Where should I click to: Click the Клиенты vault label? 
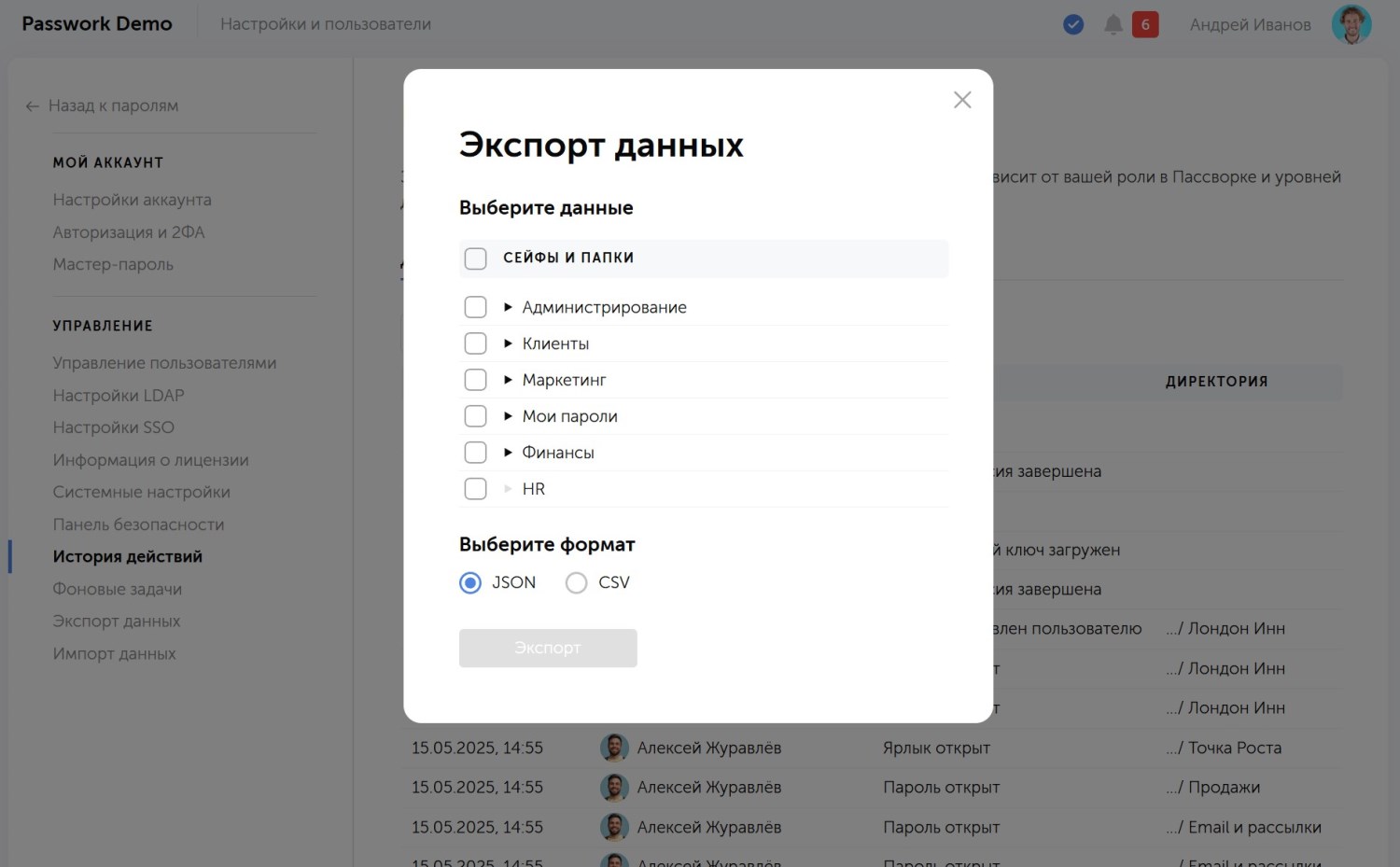click(555, 343)
